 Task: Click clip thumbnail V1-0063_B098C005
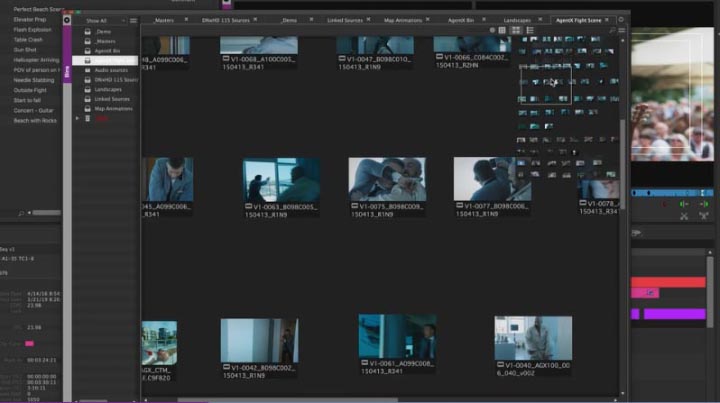tap(280, 178)
